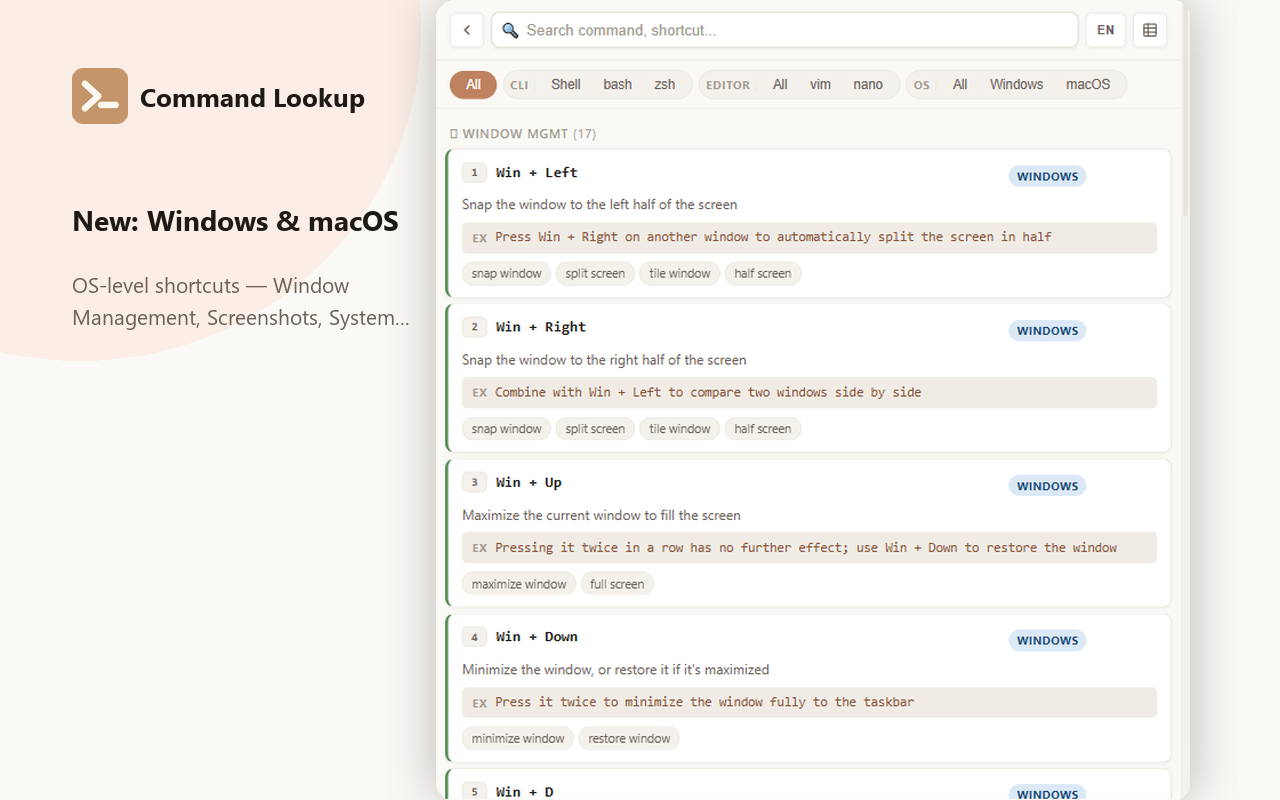
Task: Click the 'Win + Up' shortcut title
Action: (x=529, y=482)
